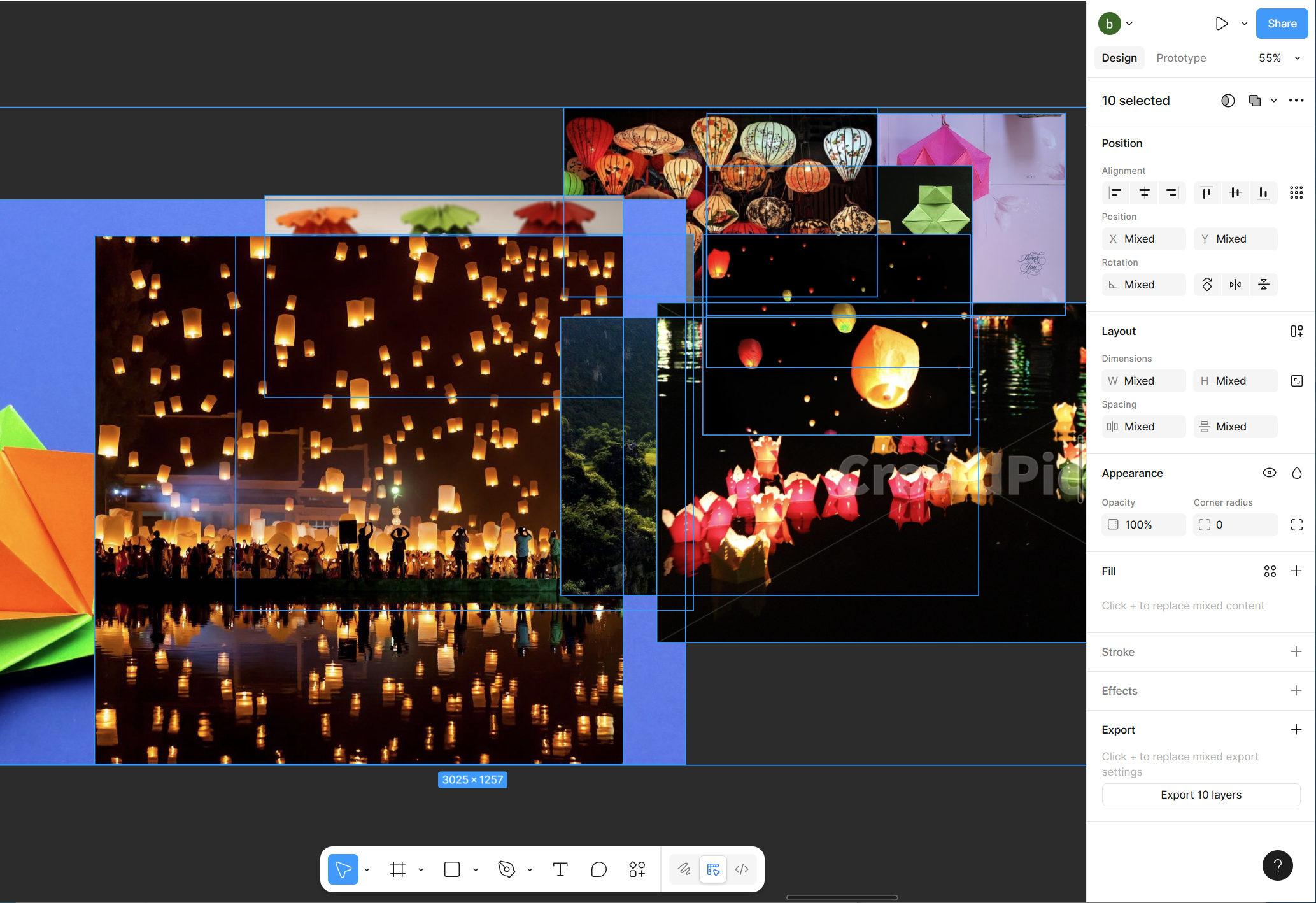Click the flip horizontal icon
Image resolution: width=1316 pixels, height=903 pixels.
[1235, 285]
